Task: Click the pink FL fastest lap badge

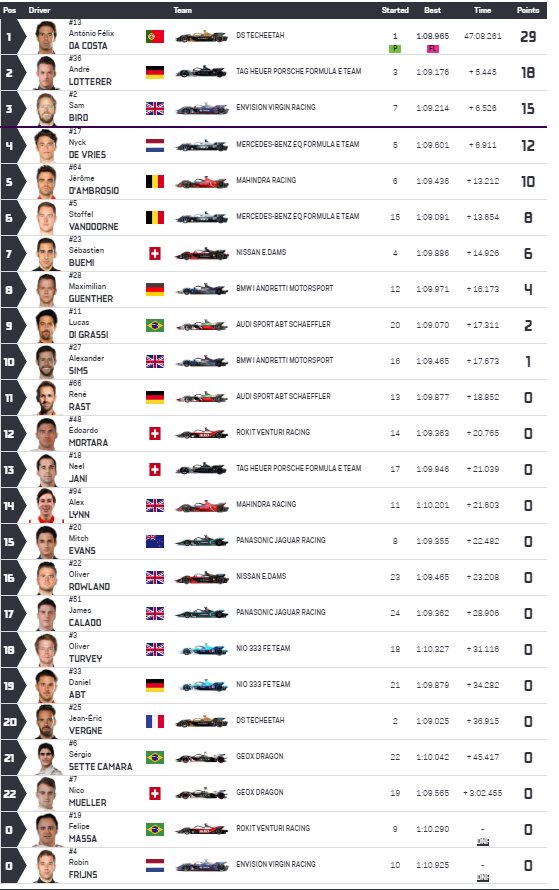Action: click(432, 49)
